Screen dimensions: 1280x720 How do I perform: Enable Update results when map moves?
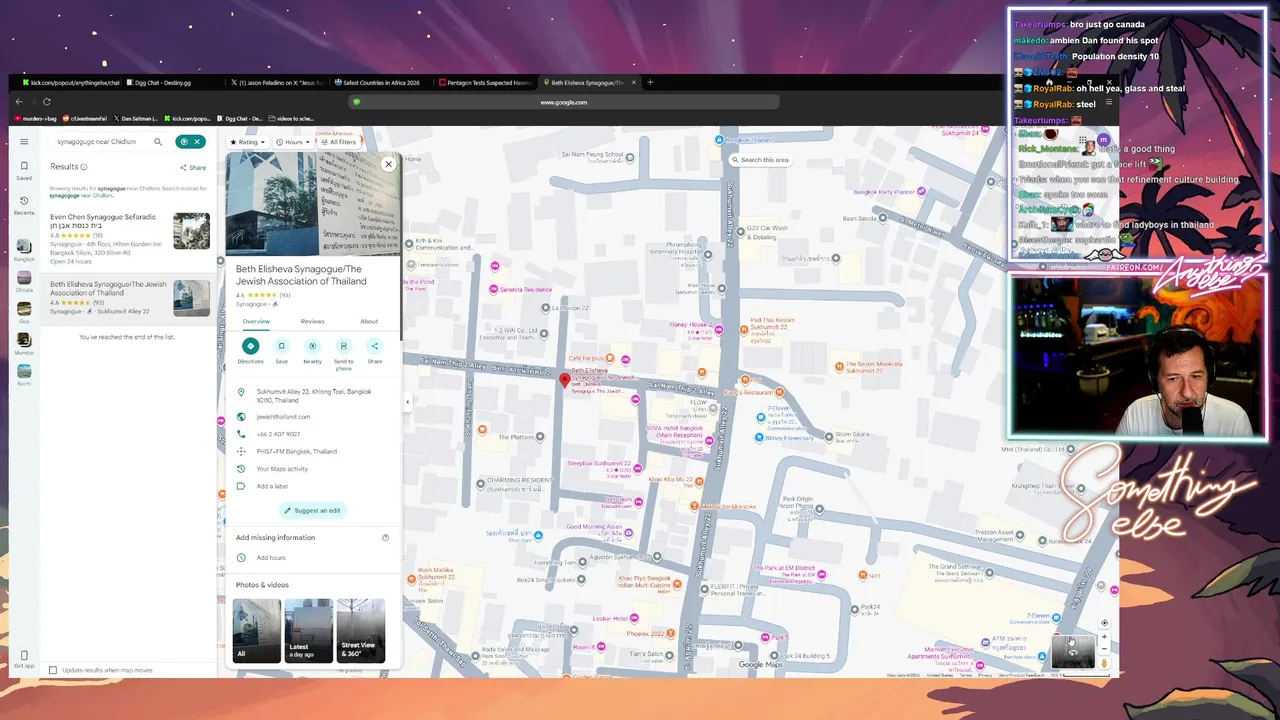(53, 670)
